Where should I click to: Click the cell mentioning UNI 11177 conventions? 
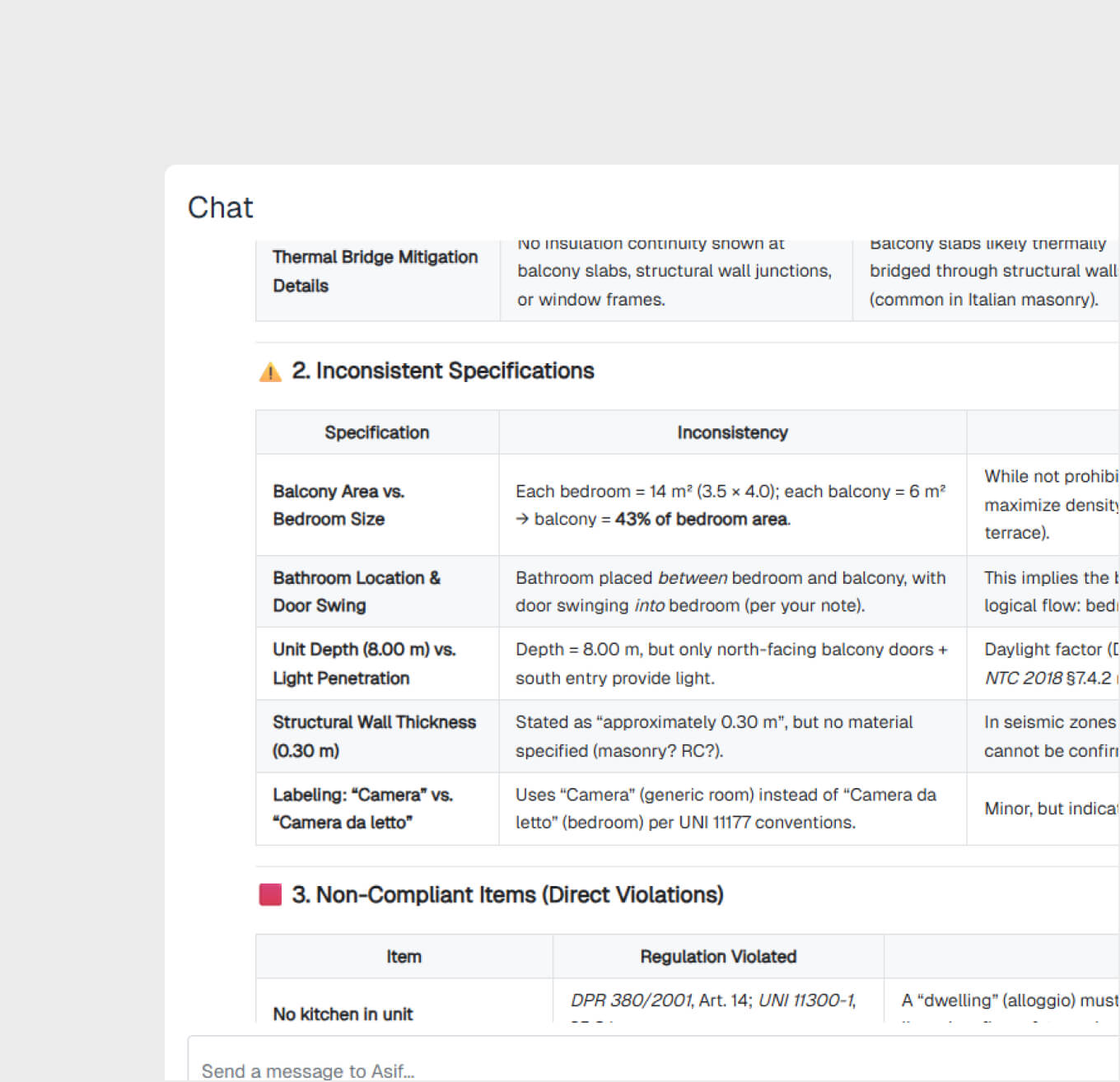click(726, 809)
